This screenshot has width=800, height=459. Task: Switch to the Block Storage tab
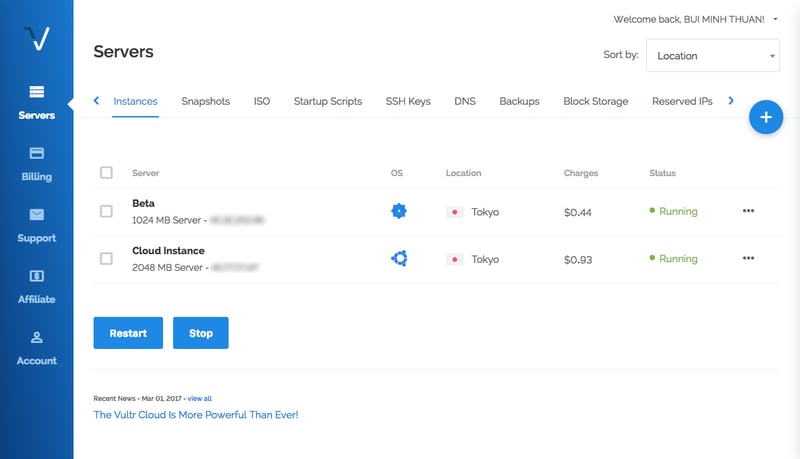pyautogui.click(x=595, y=101)
